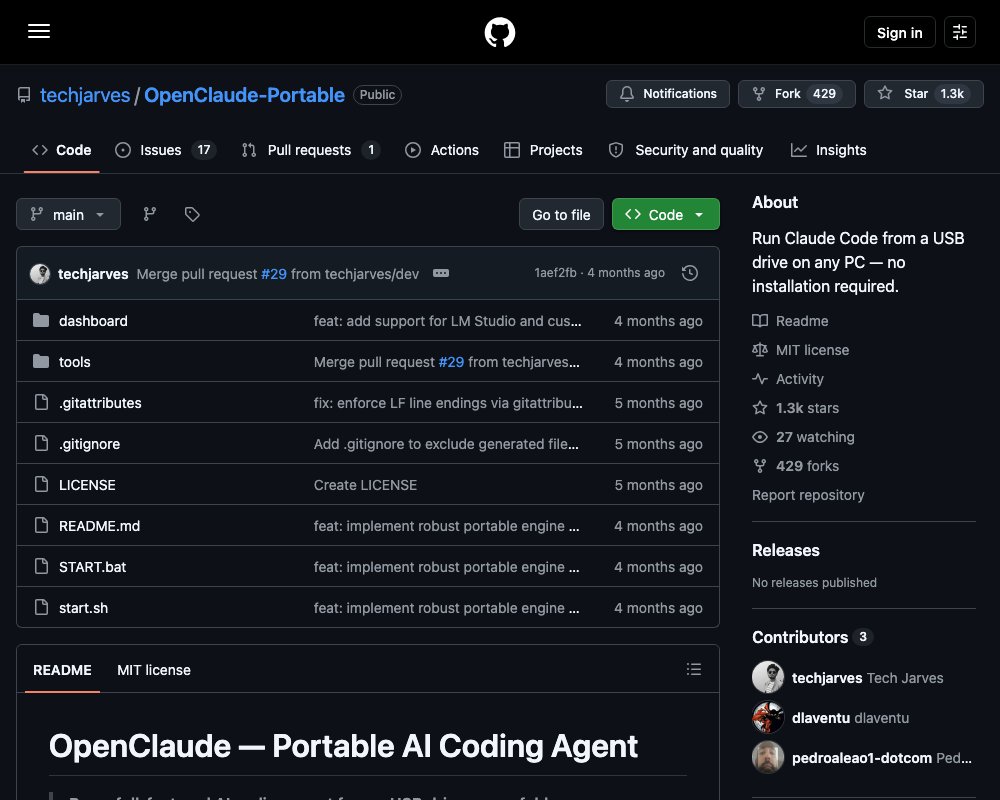The width and height of the screenshot is (1000, 800).
Task: Open commit 'fix: enforce LF line endings'
Action: click(x=448, y=403)
